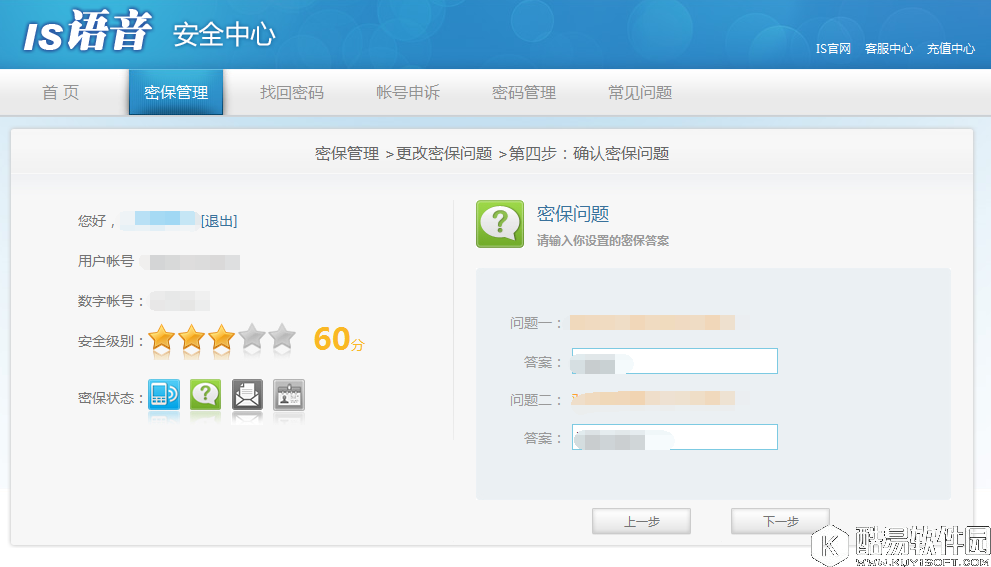Viewport: 991px width, 567px height.
Task: Click 密保管理 in the breadcrumb
Action: click(x=347, y=154)
